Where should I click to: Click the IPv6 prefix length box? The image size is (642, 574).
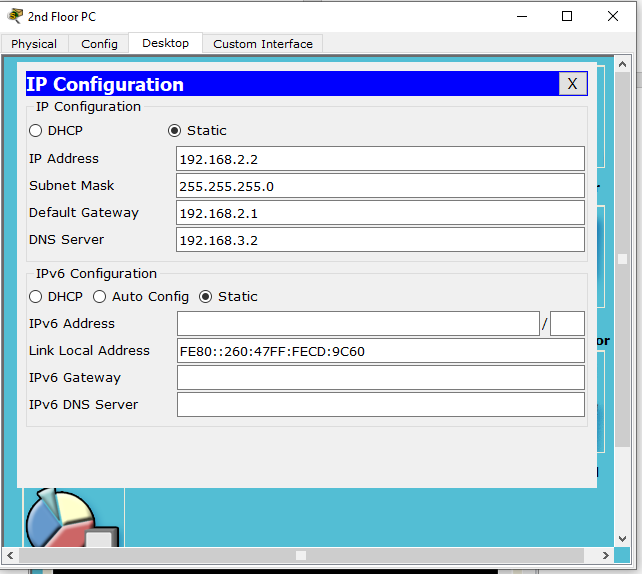coord(567,324)
